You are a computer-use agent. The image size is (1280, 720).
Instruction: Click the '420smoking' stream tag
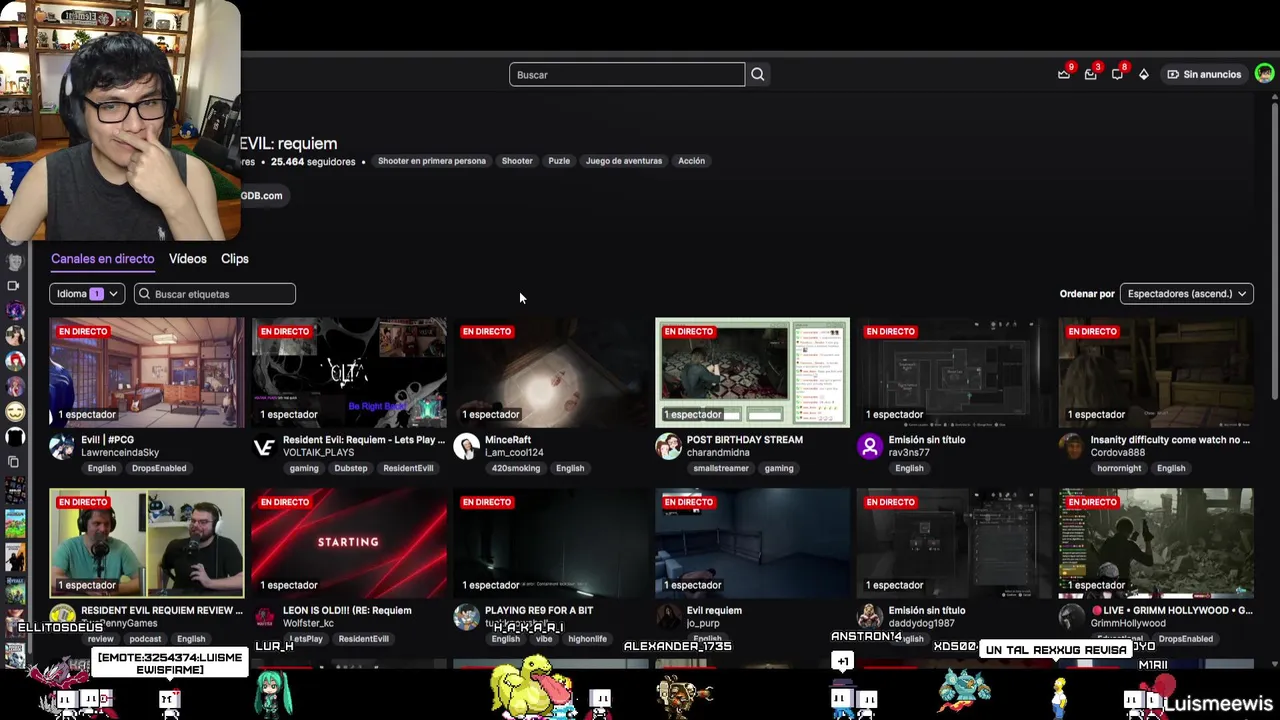click(516, 468)
